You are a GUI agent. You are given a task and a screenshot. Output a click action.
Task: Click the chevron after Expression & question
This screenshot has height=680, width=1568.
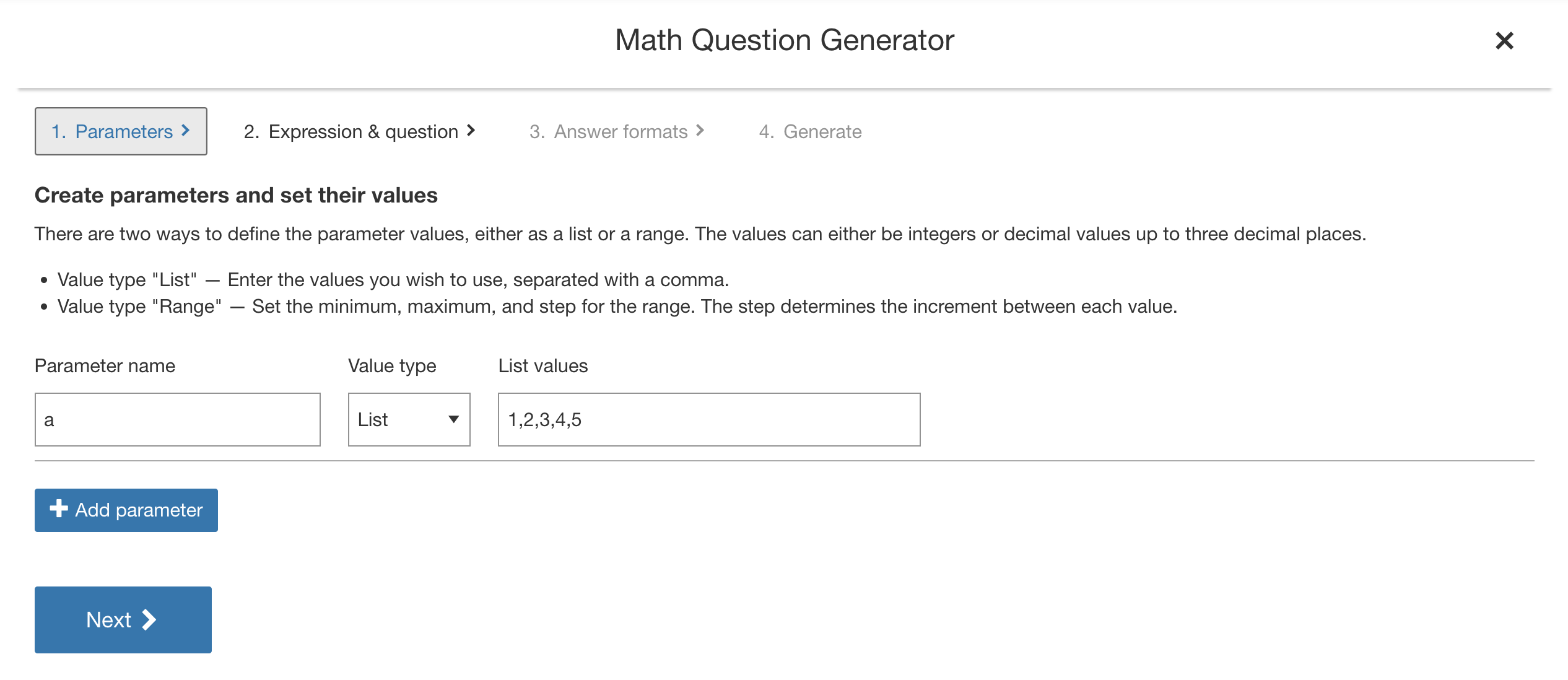(471, 131)
